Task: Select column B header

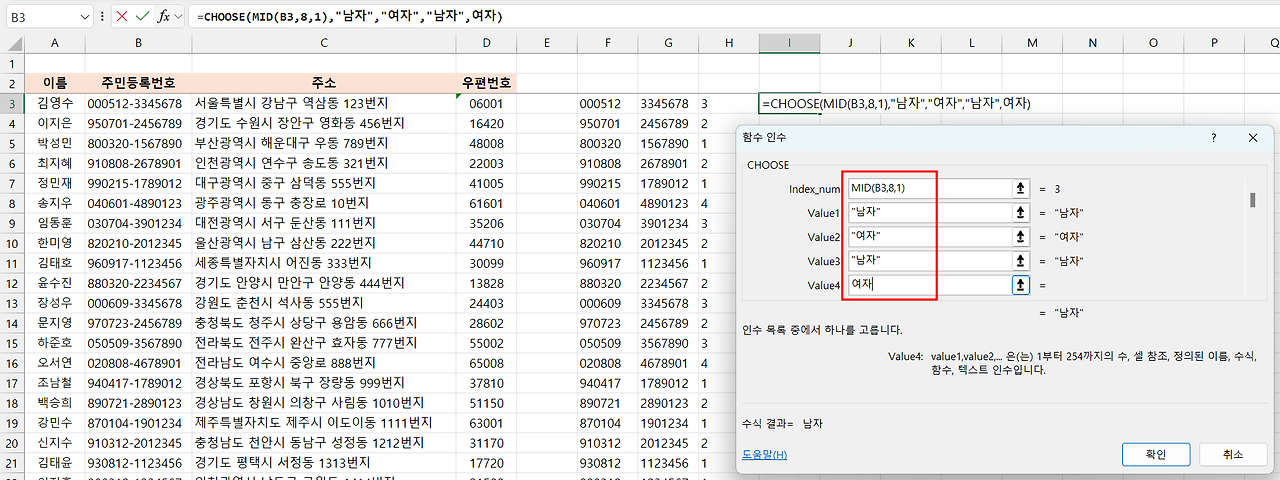Action: [137, 42]
